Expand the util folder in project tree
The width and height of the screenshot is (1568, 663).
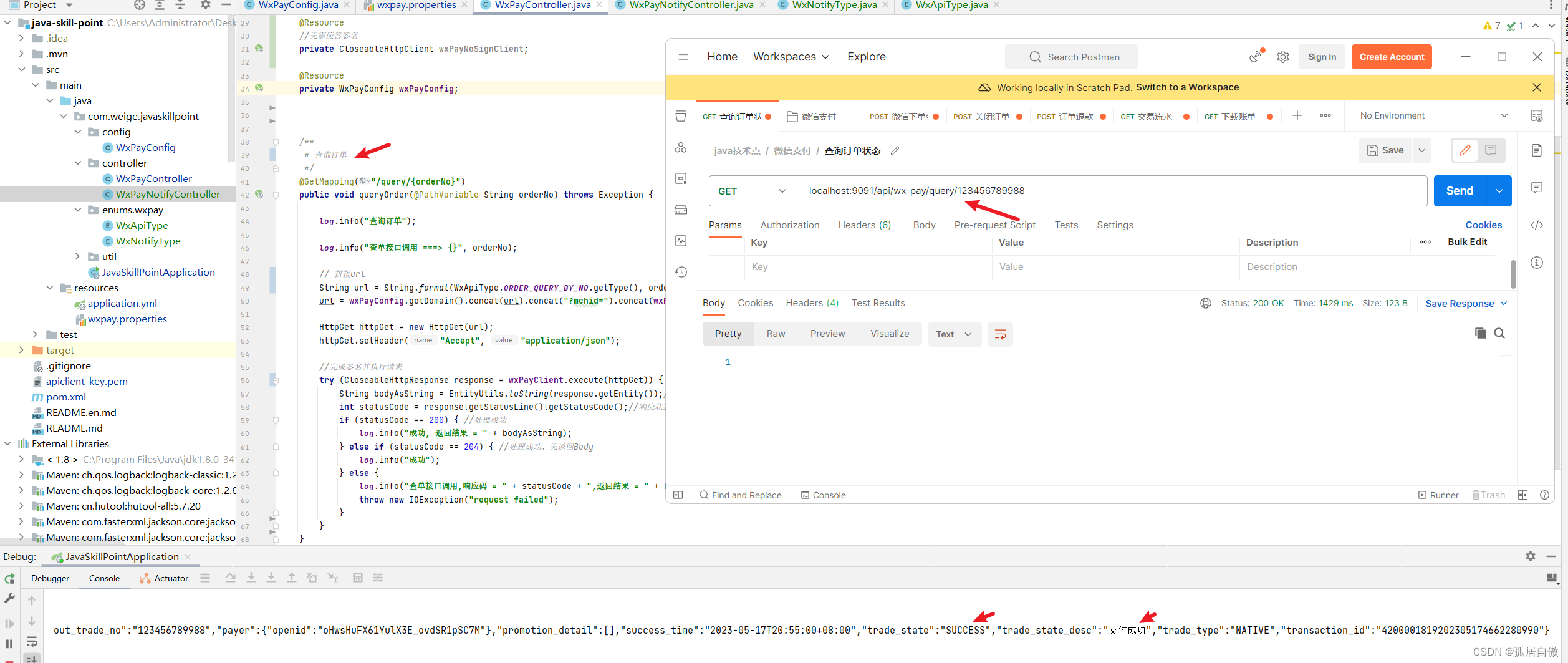tap(78, 257)
